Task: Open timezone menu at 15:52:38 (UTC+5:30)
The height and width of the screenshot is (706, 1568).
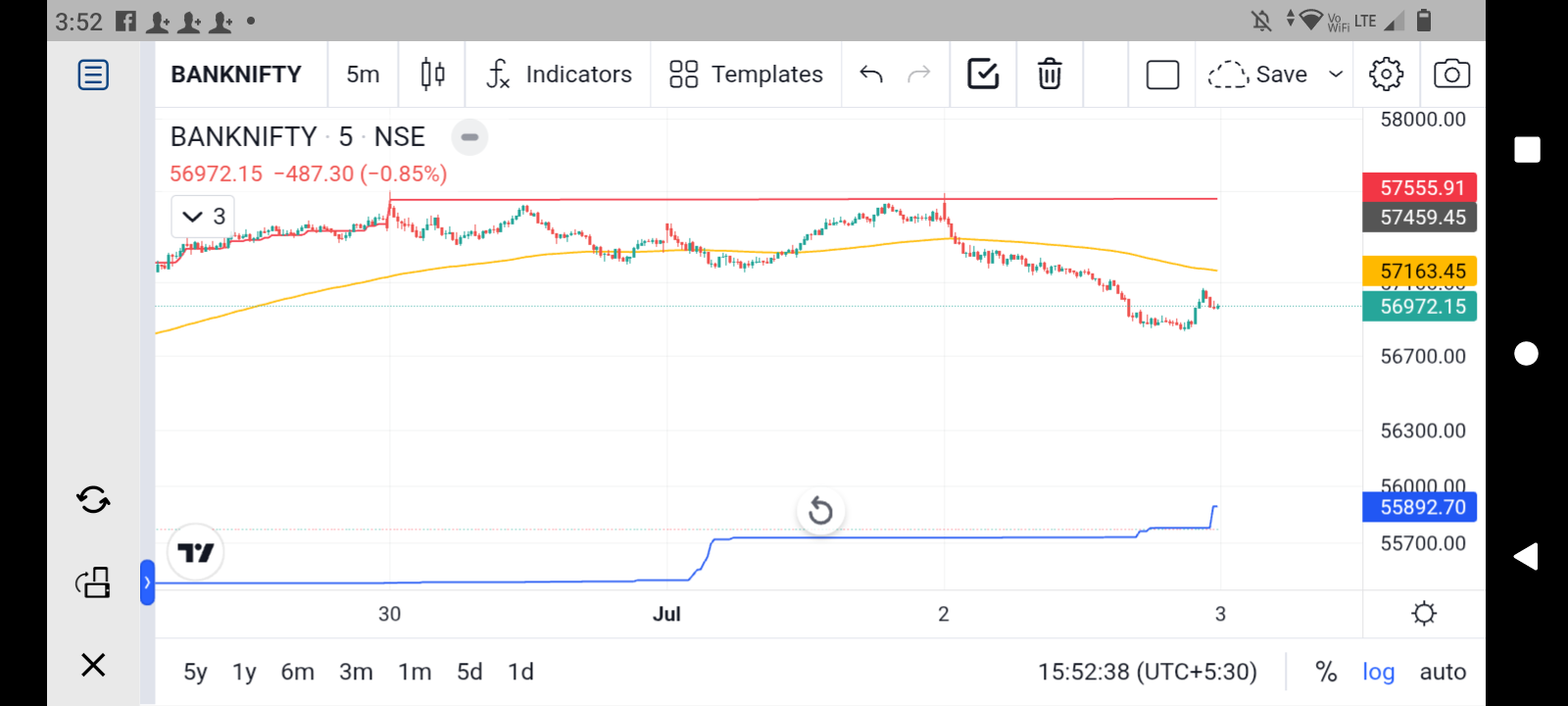Action: [1148, 672]
